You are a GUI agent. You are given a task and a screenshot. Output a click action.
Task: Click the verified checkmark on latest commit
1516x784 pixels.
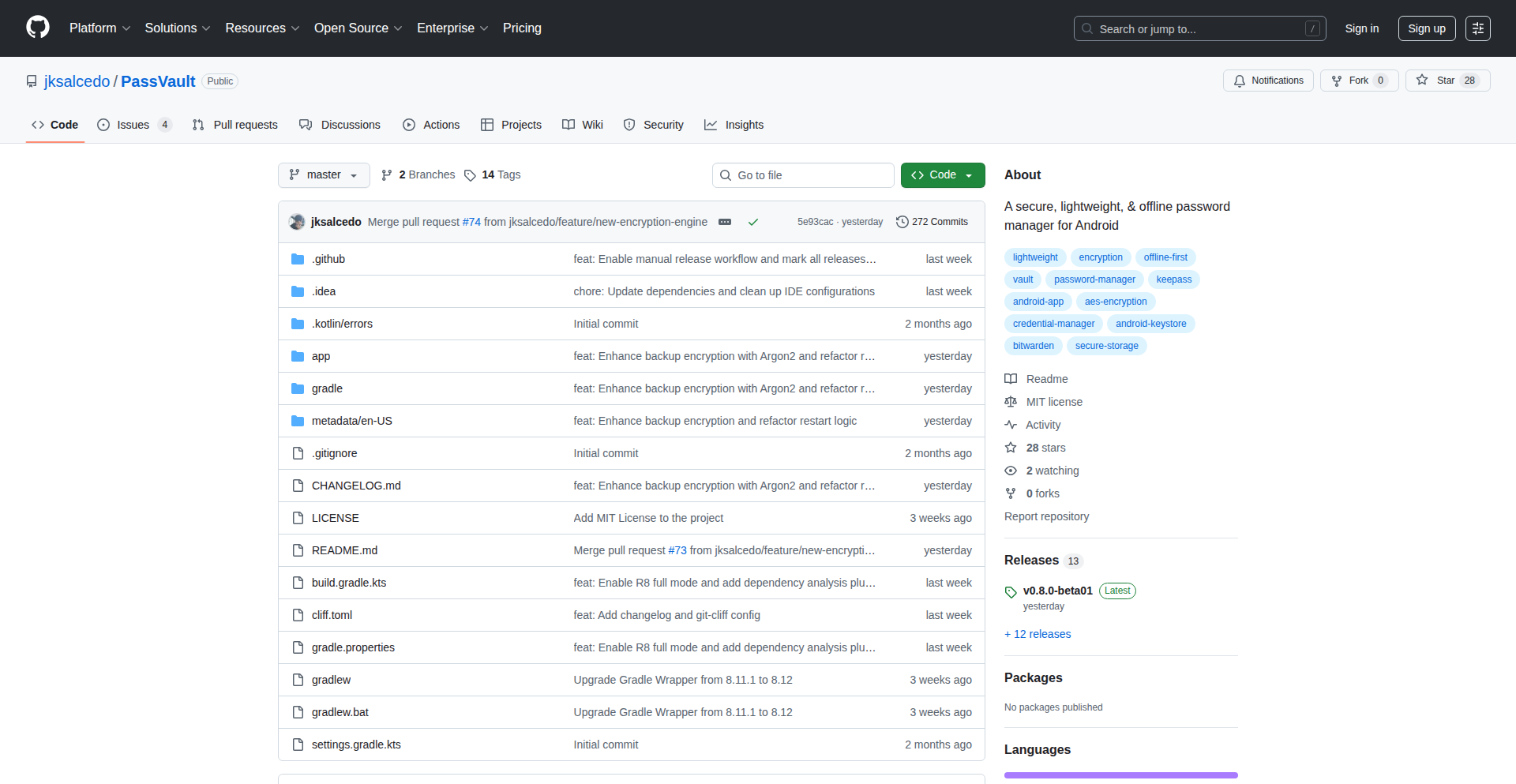coord(753,222)
